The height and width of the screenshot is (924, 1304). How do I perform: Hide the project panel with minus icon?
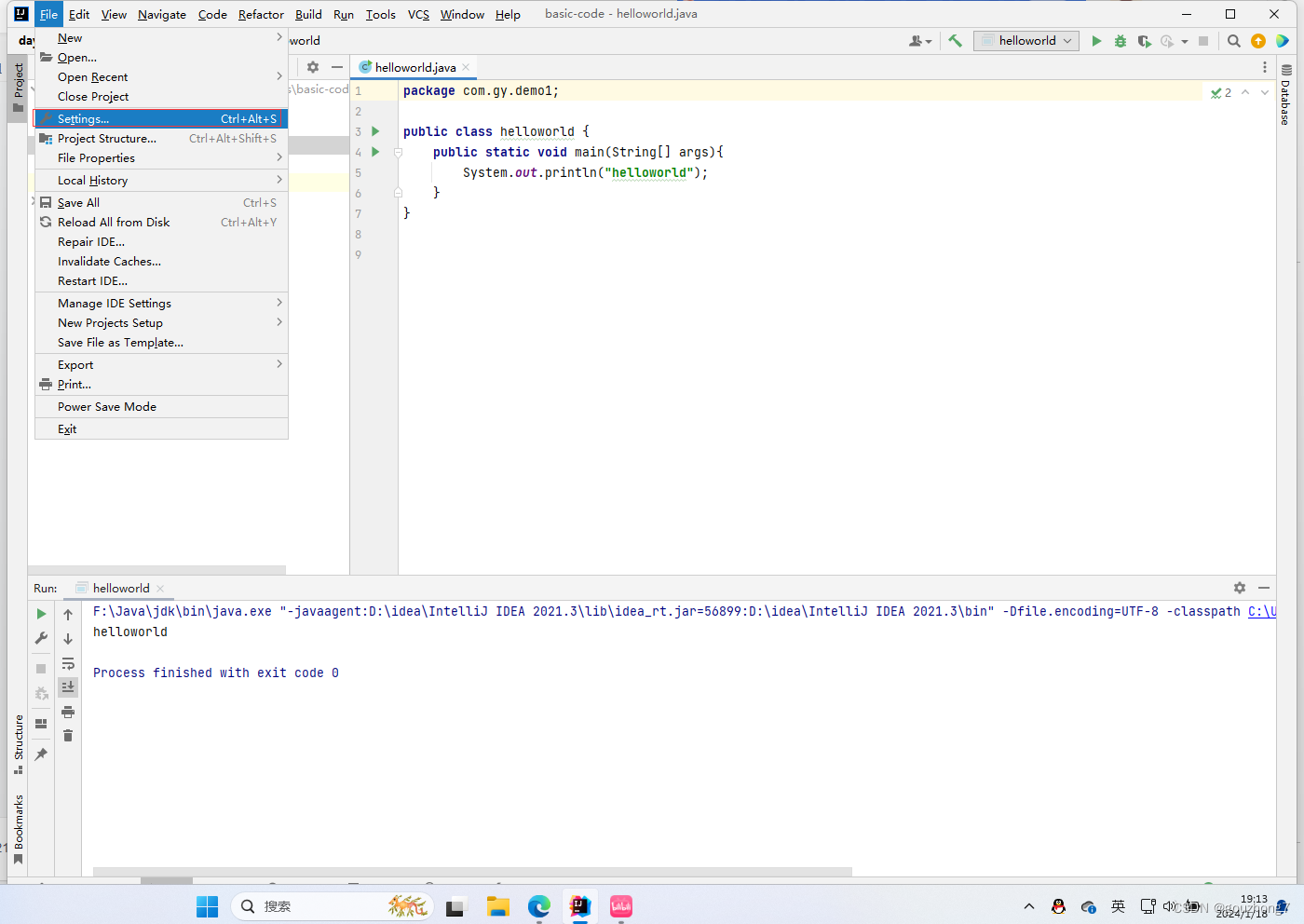[x=337, y=67]
